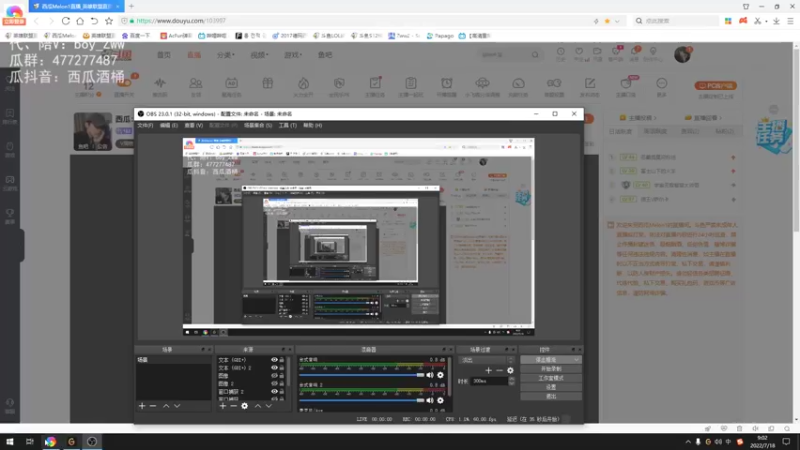Click the undo-close-tab arrow in browser toolbar
The width and height of the screenshot is (800, 450).
pos(94,21)
